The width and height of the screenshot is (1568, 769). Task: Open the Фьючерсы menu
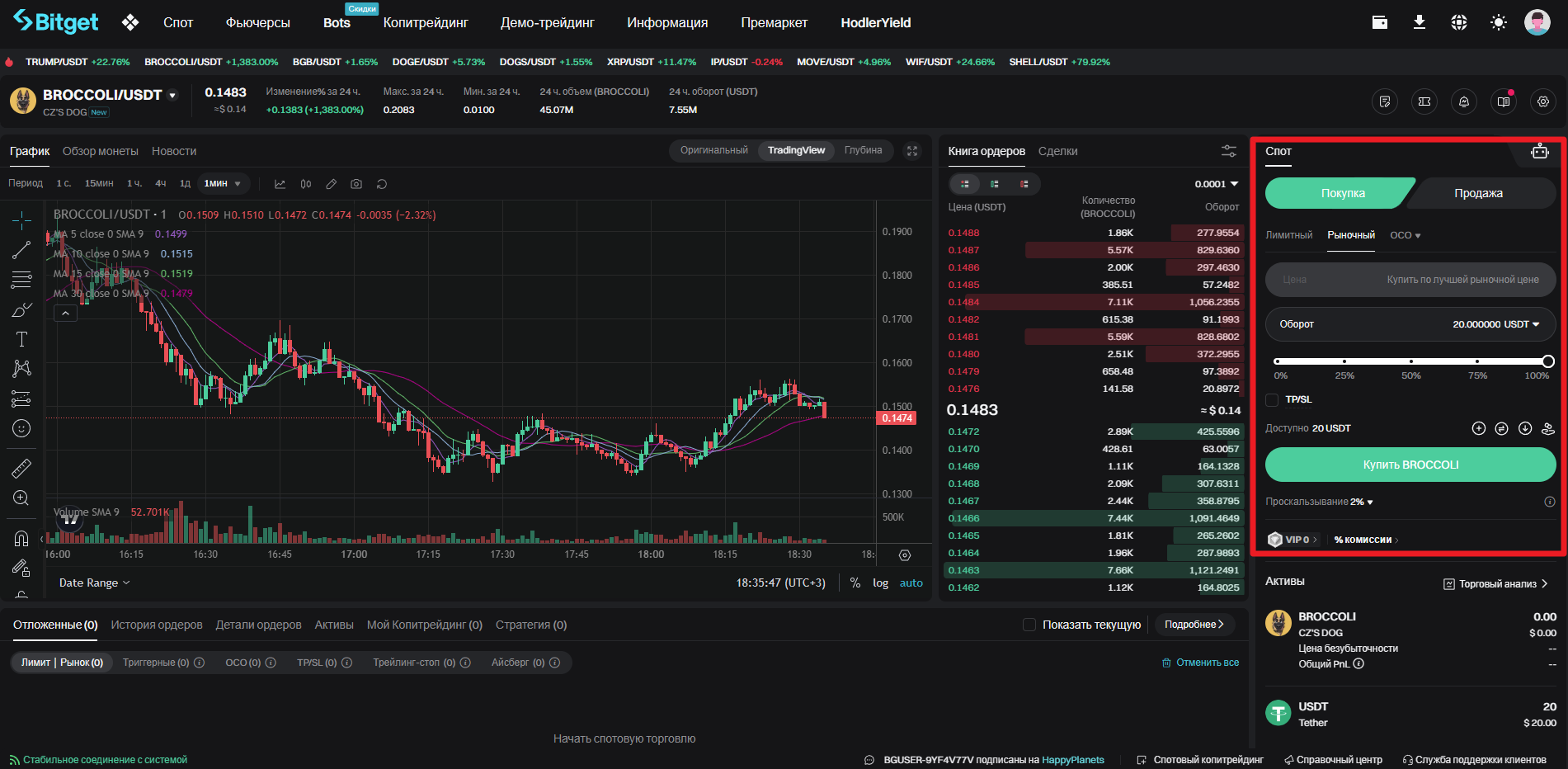click(258, 23)
